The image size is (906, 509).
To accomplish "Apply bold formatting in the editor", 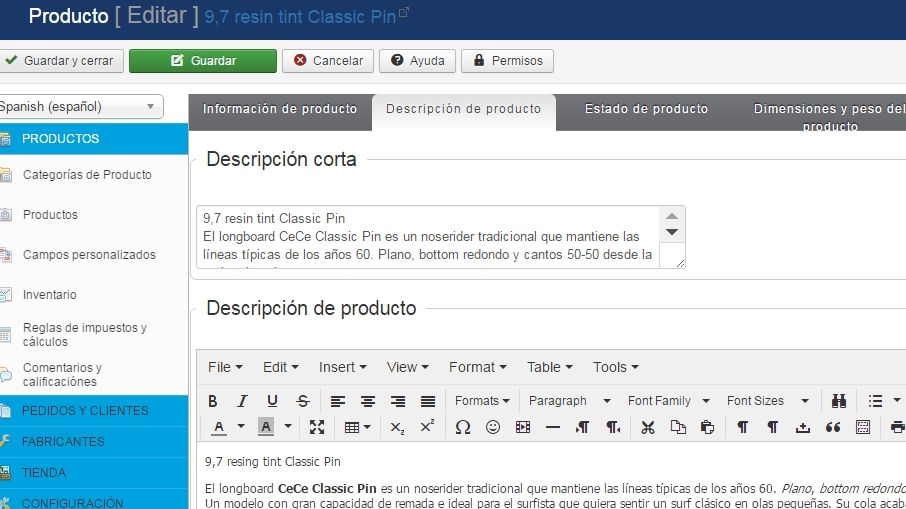I will (x=213, y=401).
